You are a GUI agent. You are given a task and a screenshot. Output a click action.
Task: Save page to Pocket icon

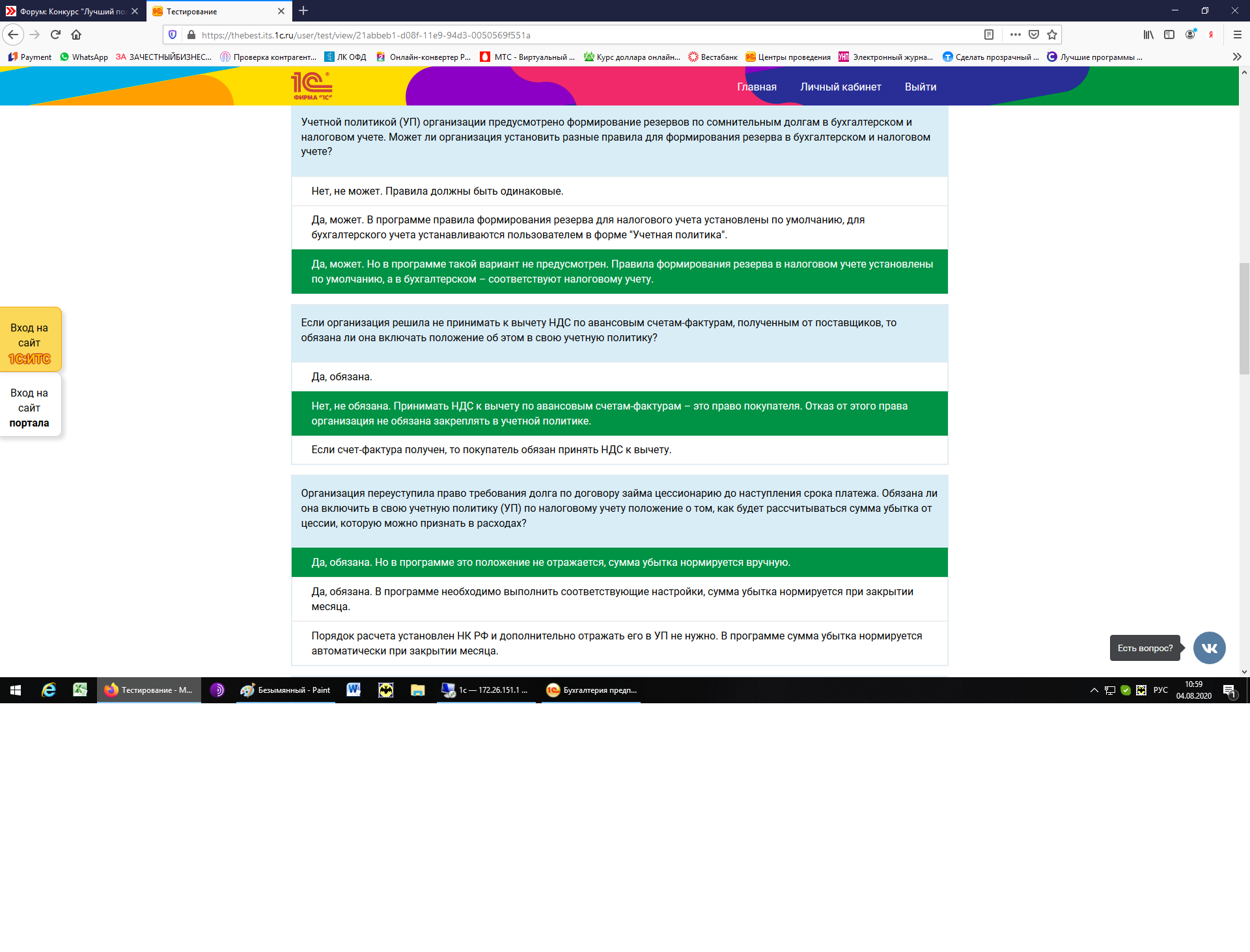tap(1034, 35)
